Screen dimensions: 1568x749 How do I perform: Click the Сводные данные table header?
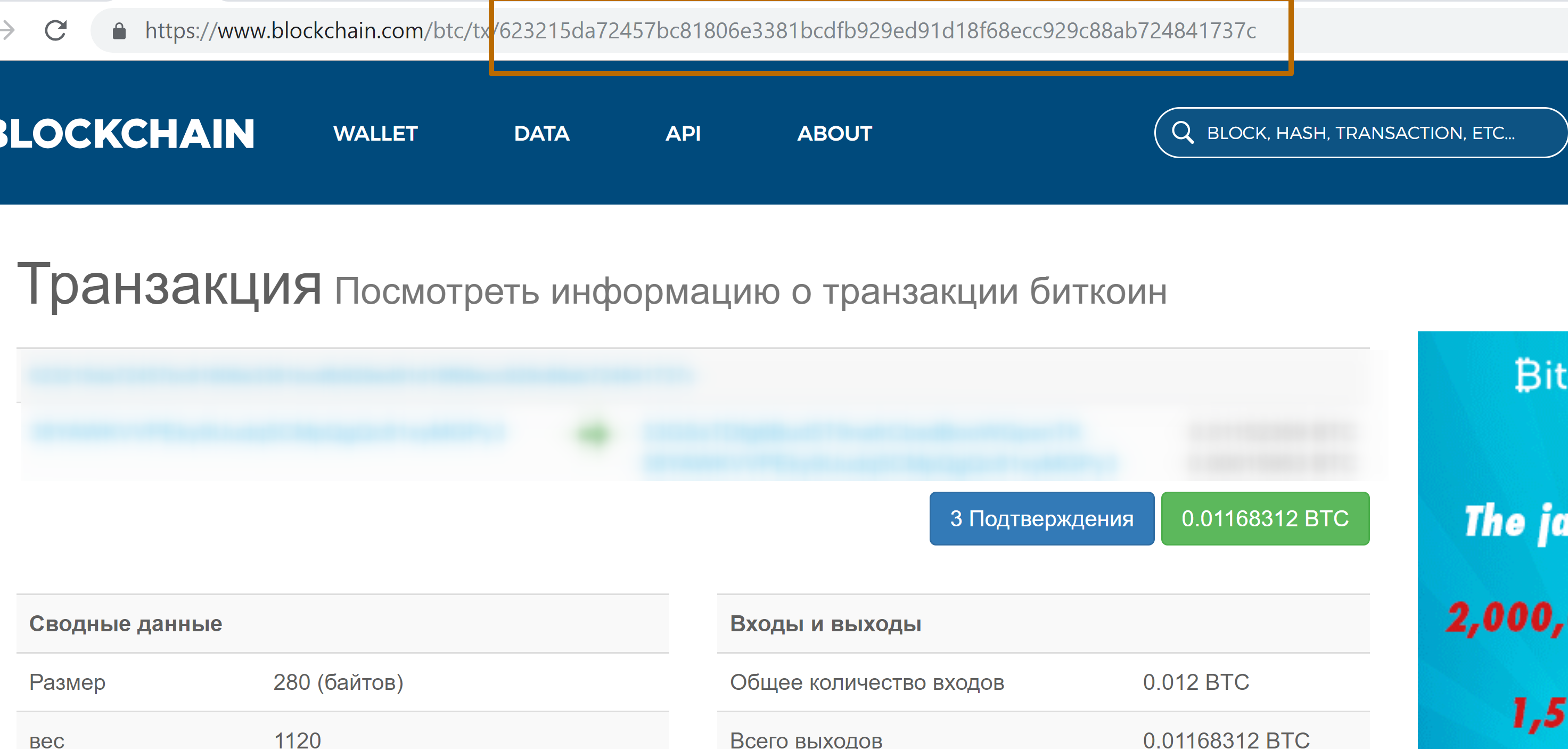(126, 624)
